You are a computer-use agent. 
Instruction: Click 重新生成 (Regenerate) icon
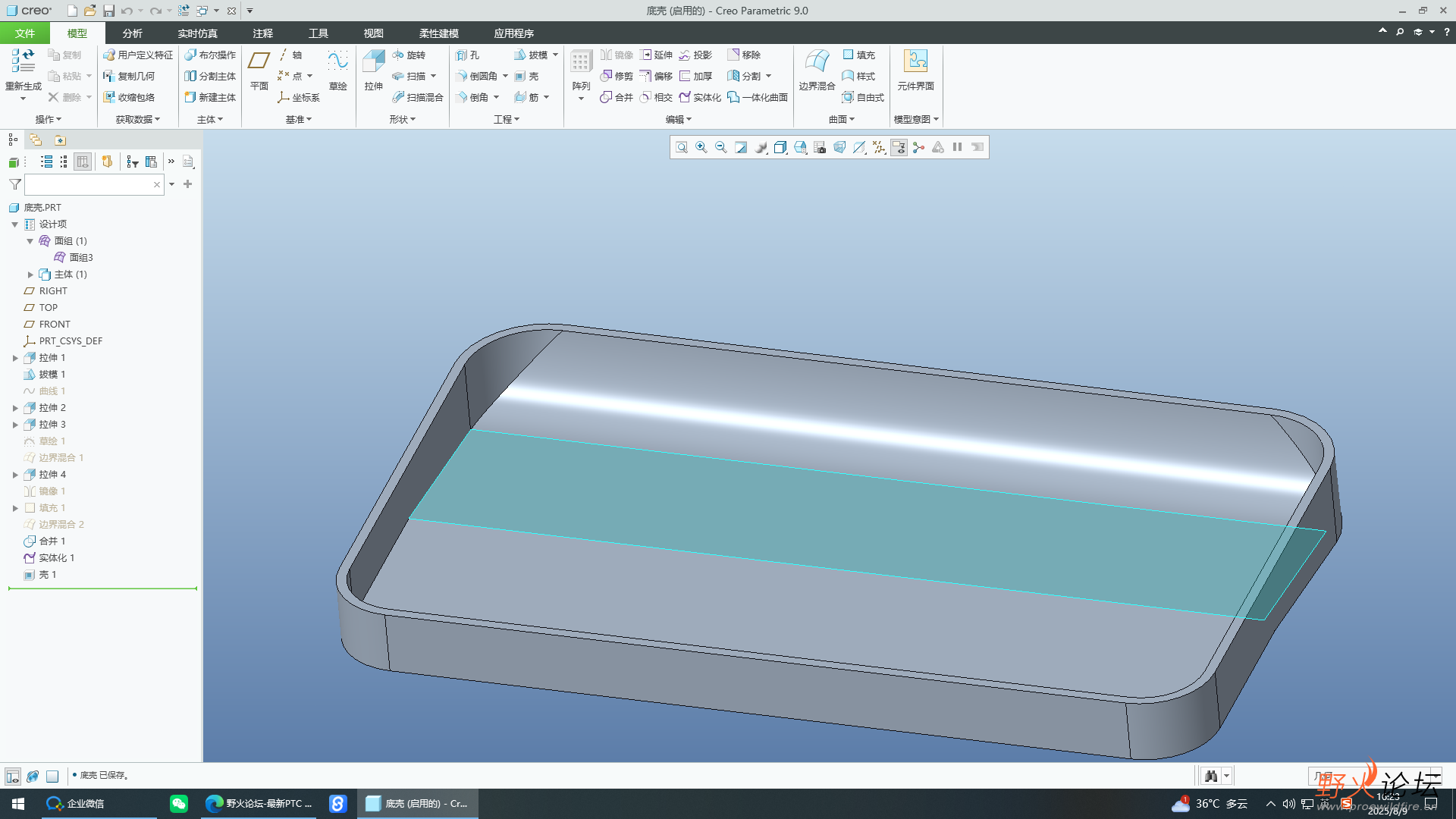(23, 61)
